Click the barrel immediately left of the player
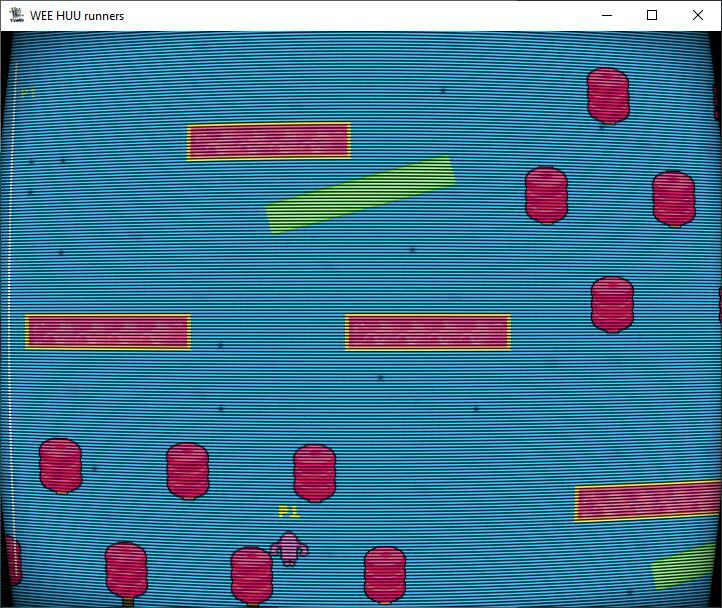 pos(251,574)
